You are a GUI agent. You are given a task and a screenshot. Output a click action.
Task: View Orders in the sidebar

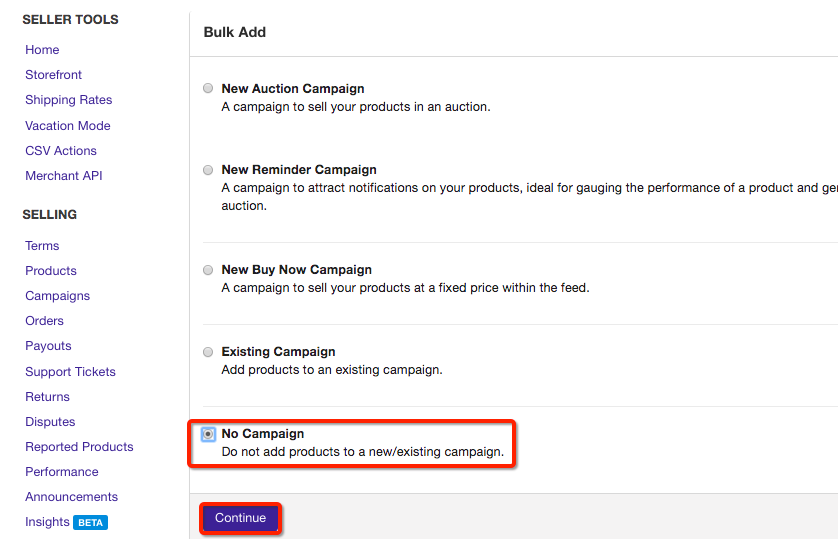tap(45, 321)
